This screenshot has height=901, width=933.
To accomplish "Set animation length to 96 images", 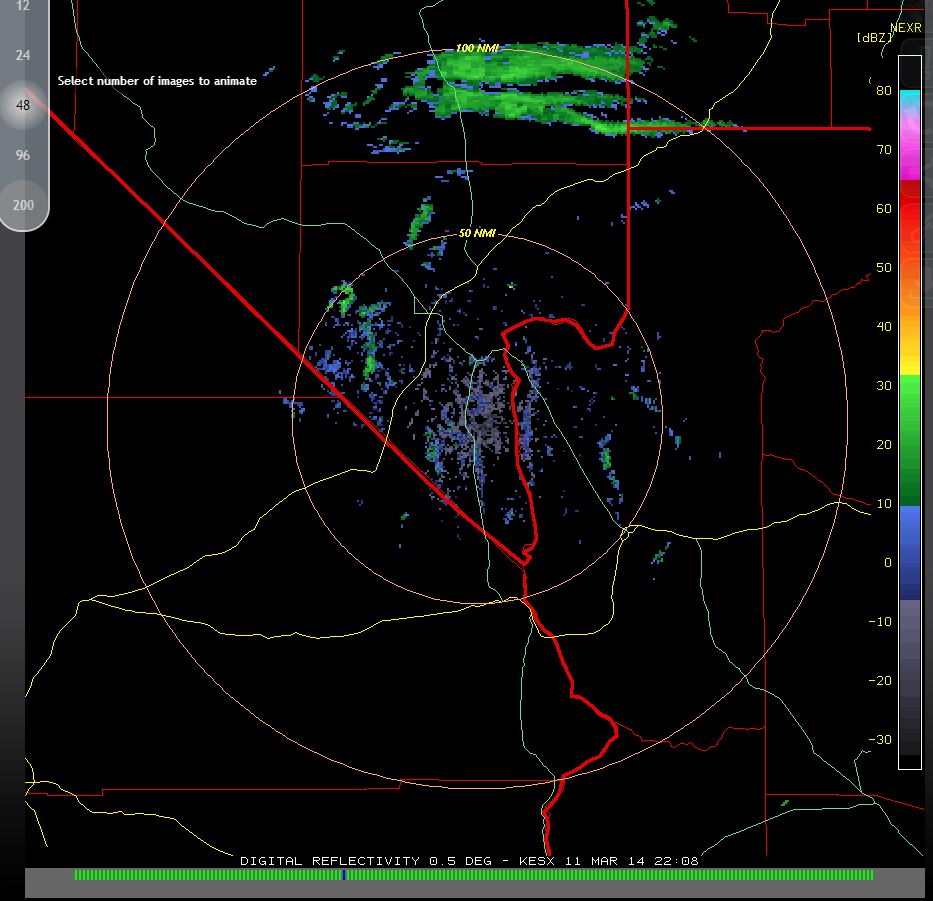I will 23,155.
